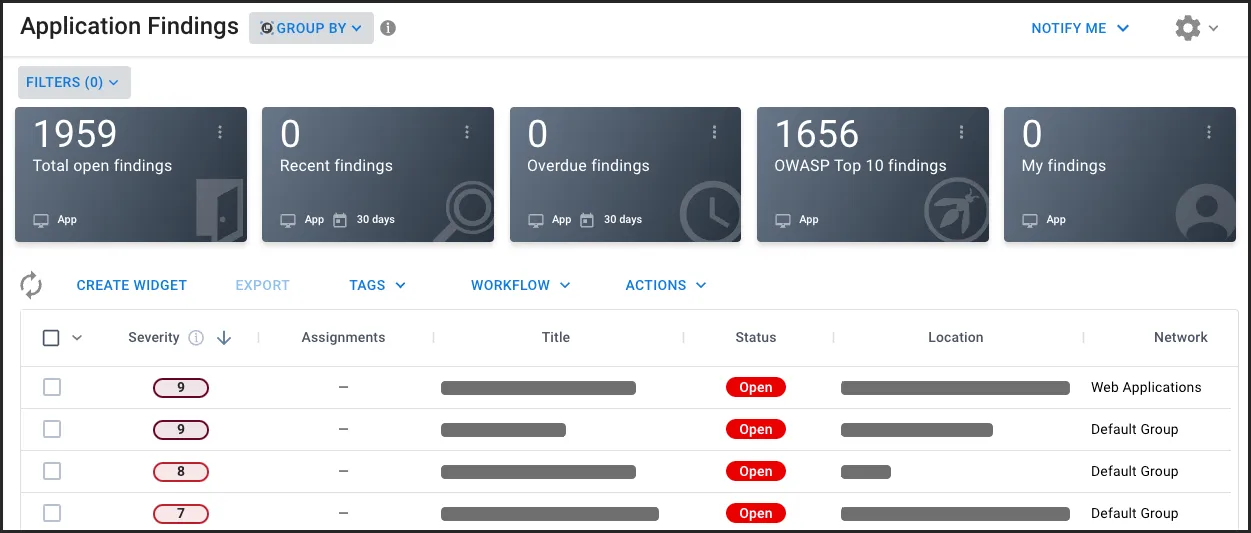1251x533 pixels.
Task: Click the Network column header
Action: 1180,338
